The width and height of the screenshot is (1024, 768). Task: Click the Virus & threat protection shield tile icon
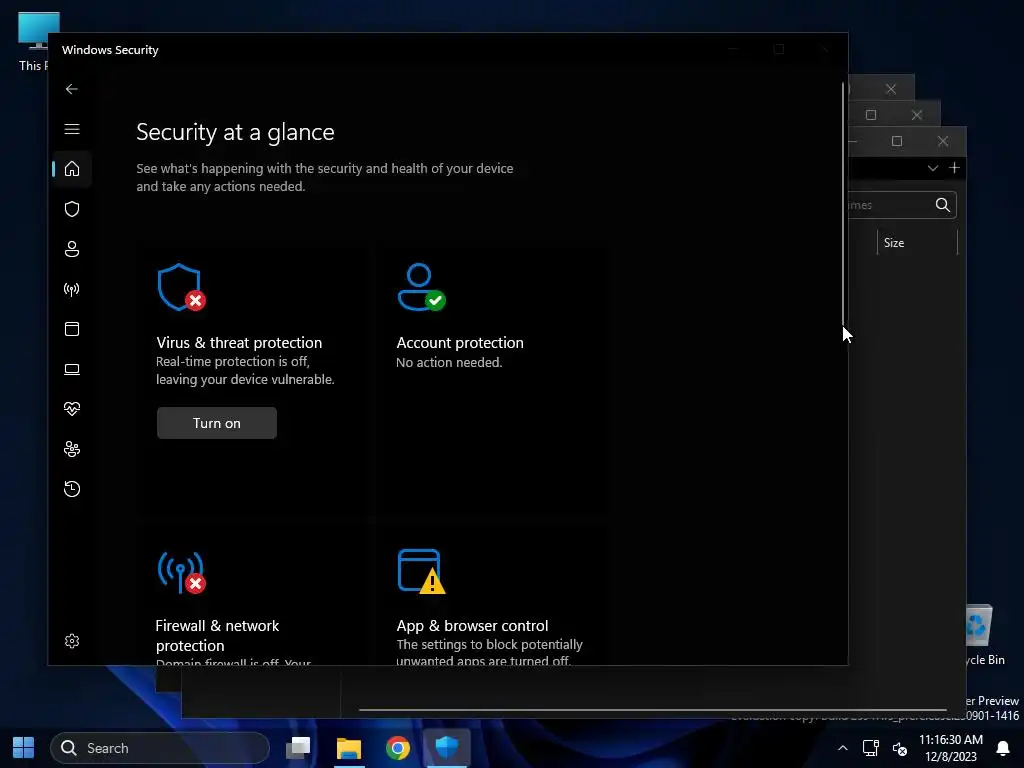[181, 287]
